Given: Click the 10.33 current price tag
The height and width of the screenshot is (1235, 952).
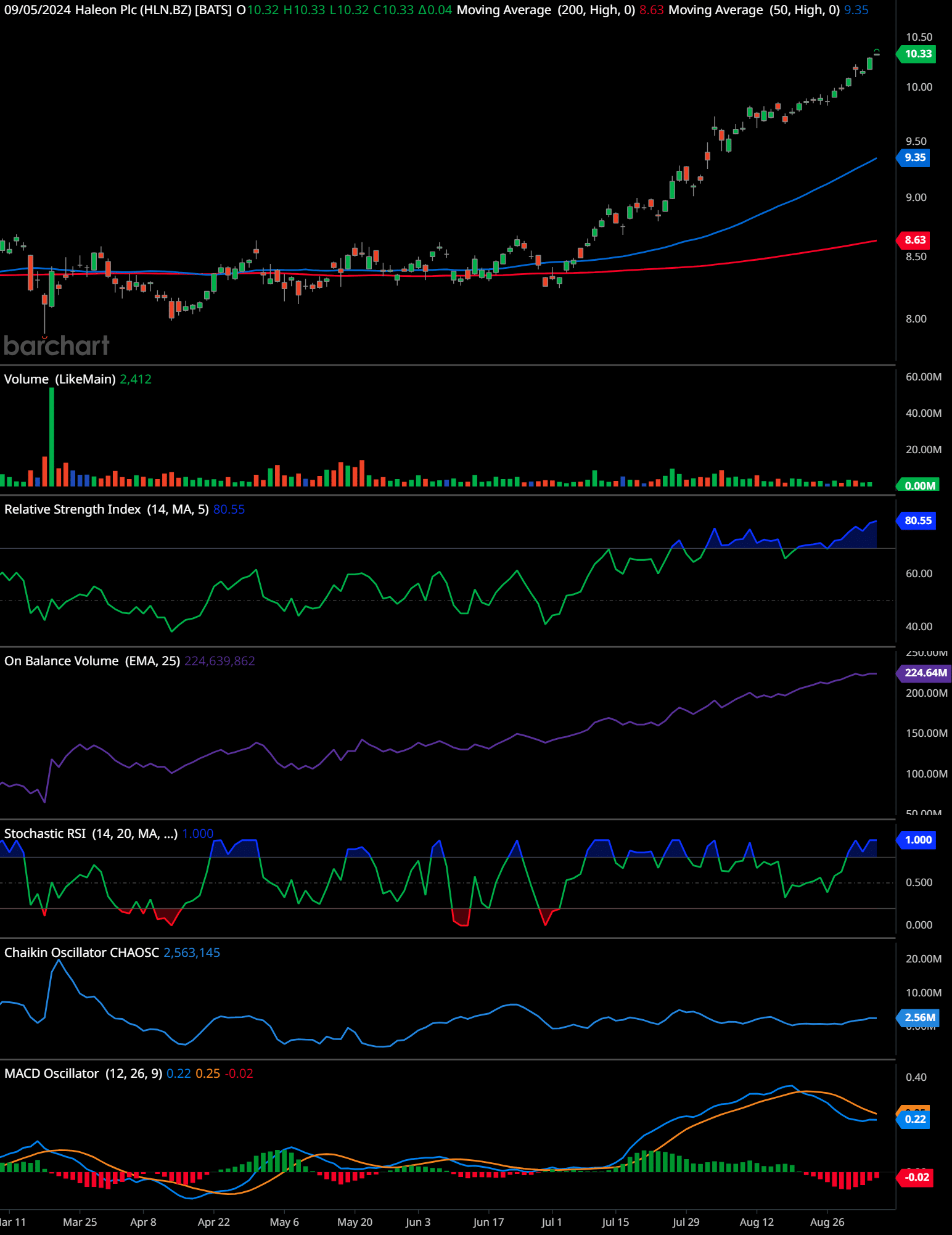Looking at the screenshot, I should click(917, 54).
